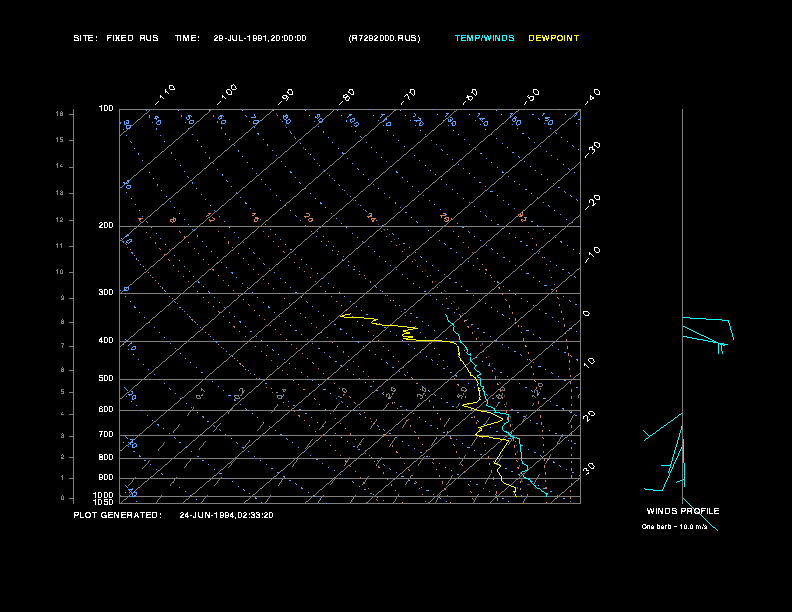Select the 900 pressure level label

click(x=106, y=477)
